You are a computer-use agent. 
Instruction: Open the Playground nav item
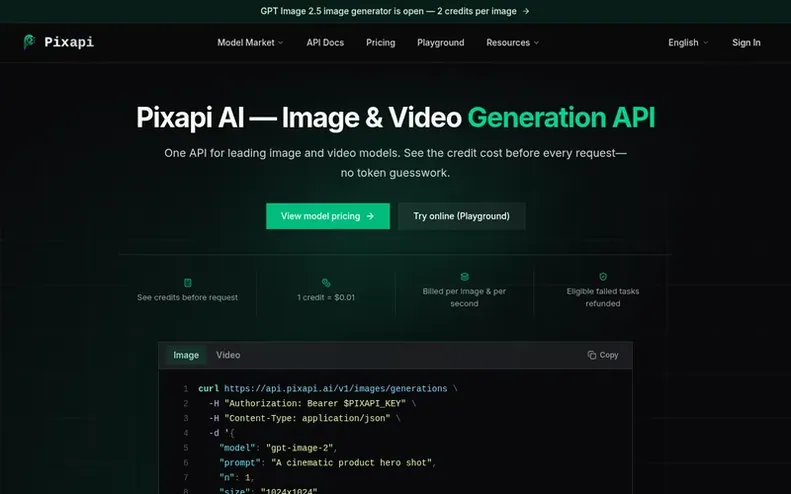tap(440, 42)
